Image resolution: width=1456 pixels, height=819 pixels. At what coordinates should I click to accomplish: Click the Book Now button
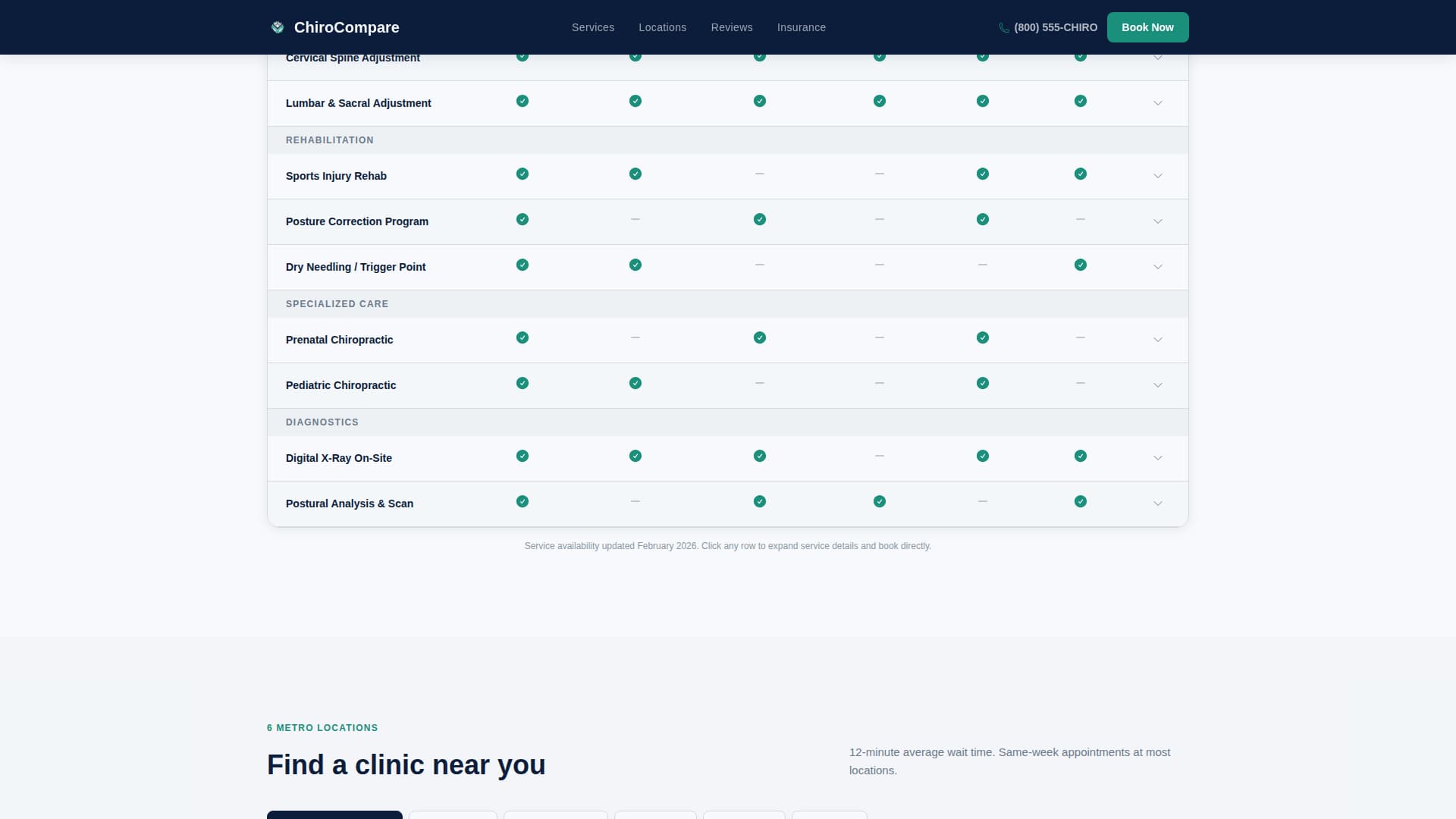point(1147,27)
